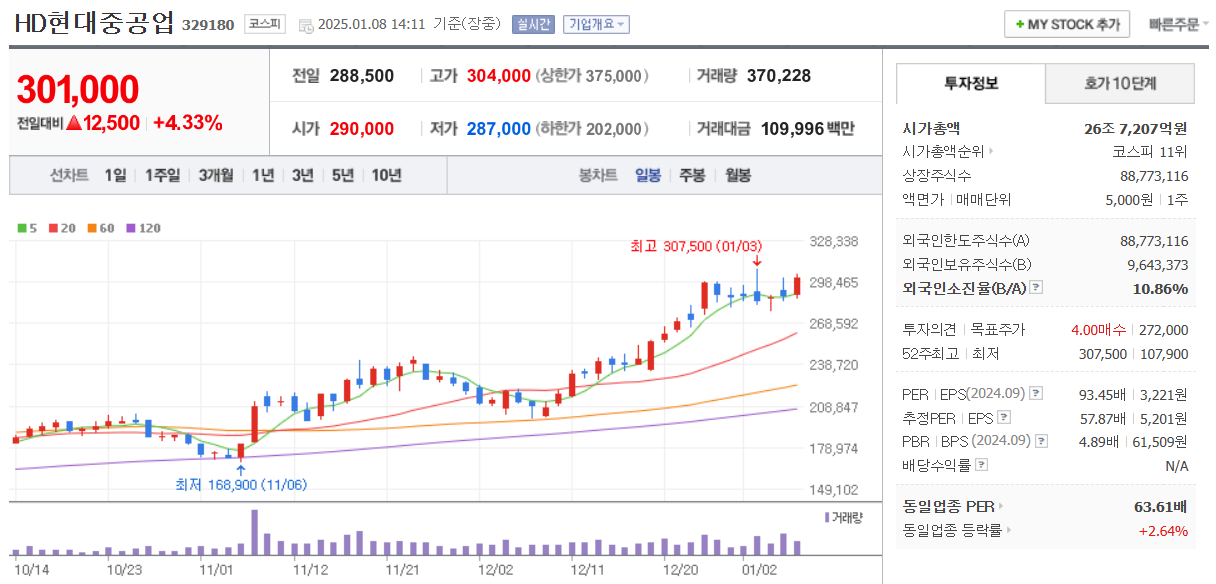This screenshot has height=584, width=1216.
Task: Click the help icon next to PBR
Action: coord(1041,440)
